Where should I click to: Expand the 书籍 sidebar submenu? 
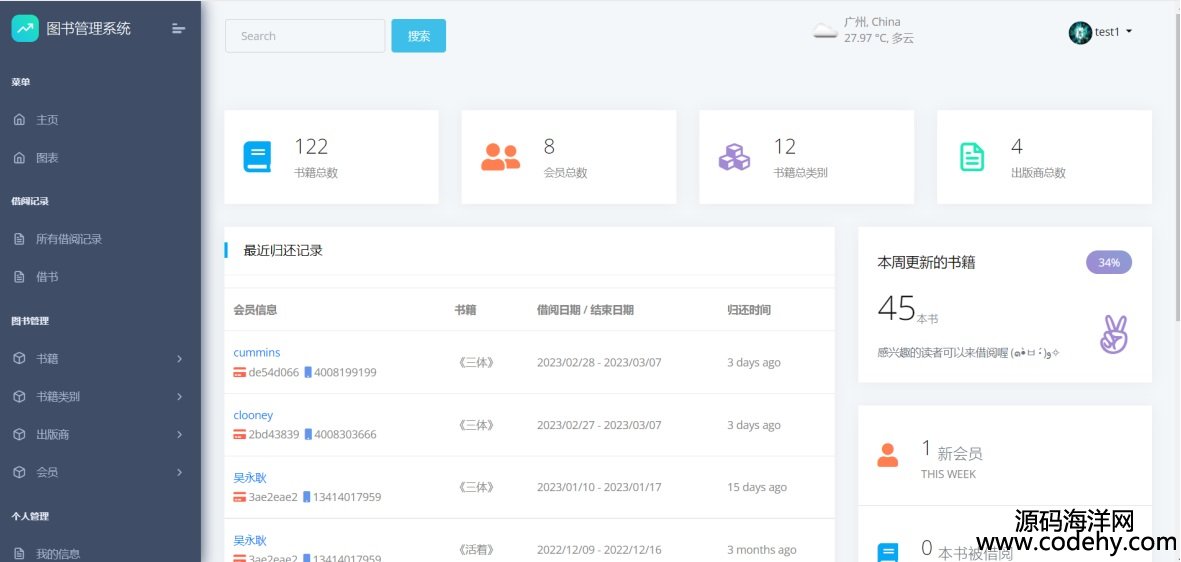pyautogui.click(x=179, y=358)
